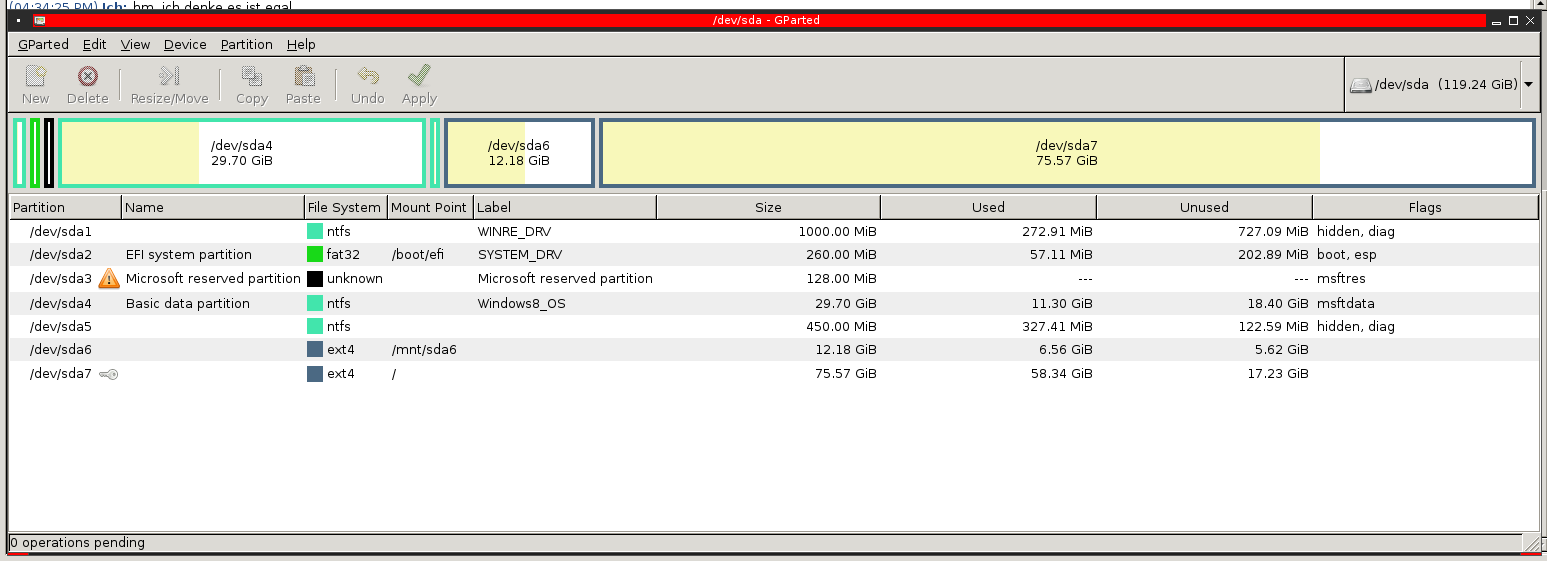Select the /dev/sda3 partition row
This screenshot has width=1547, height=561.
pos(774,279)
